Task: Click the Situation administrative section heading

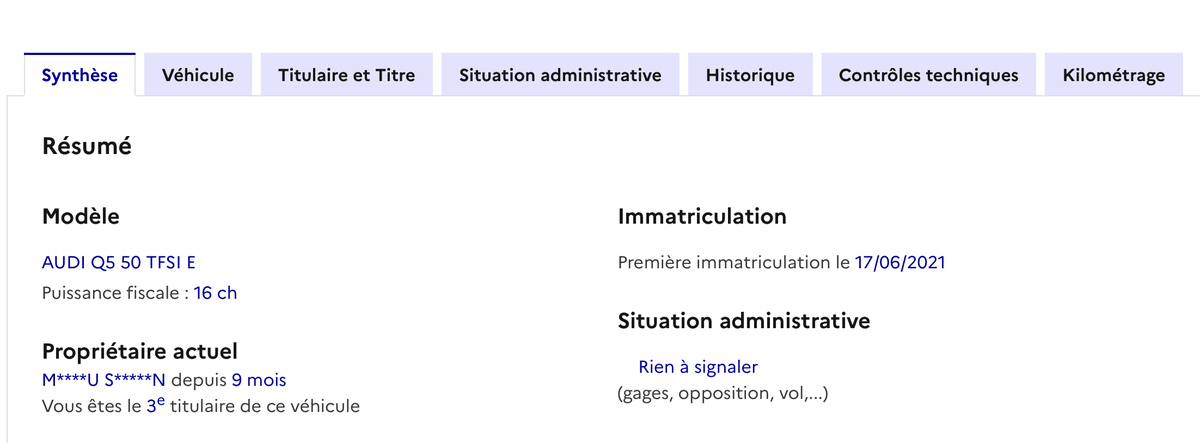Action: [x=744, y=321]
